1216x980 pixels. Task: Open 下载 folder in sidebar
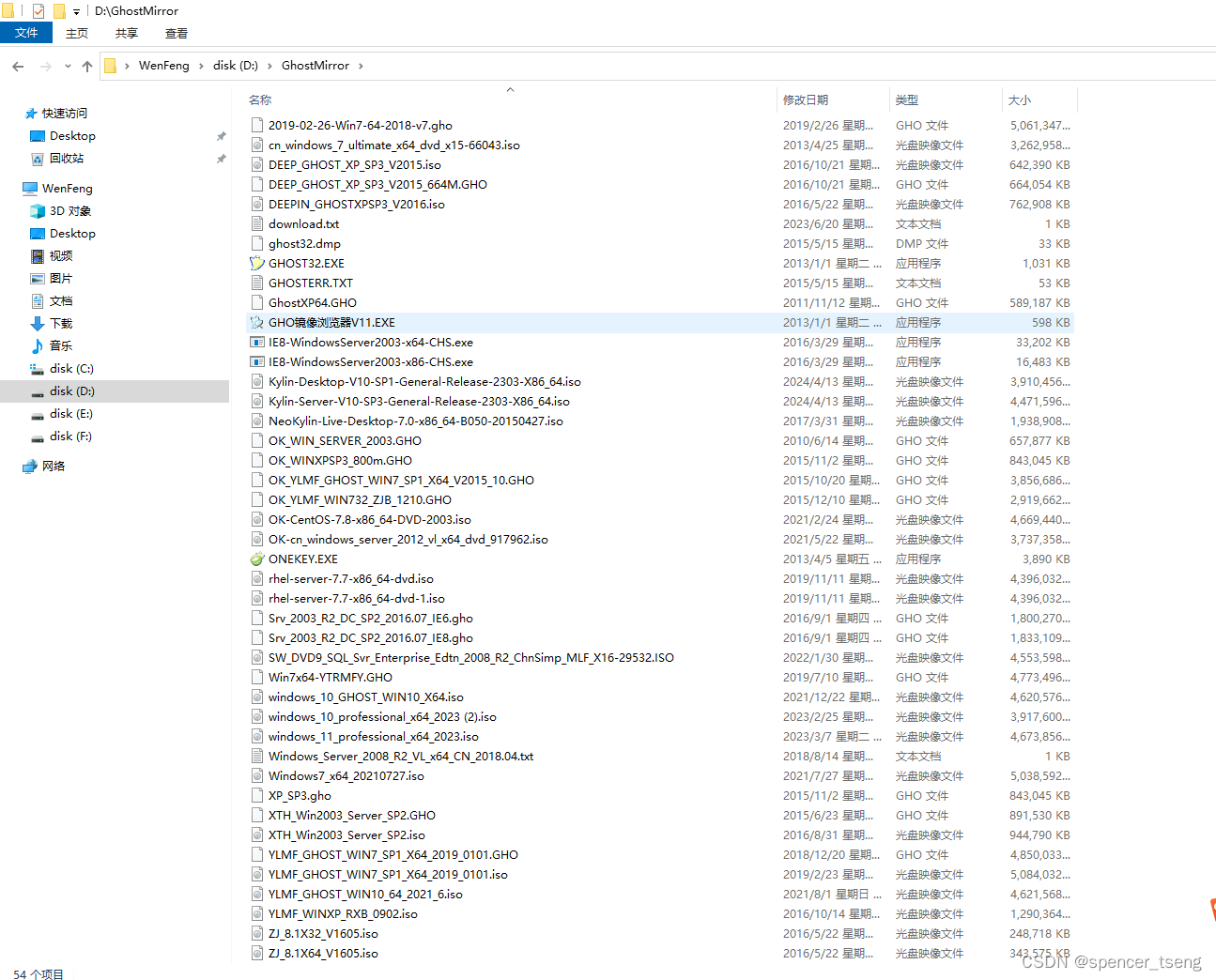coord(61,324)
